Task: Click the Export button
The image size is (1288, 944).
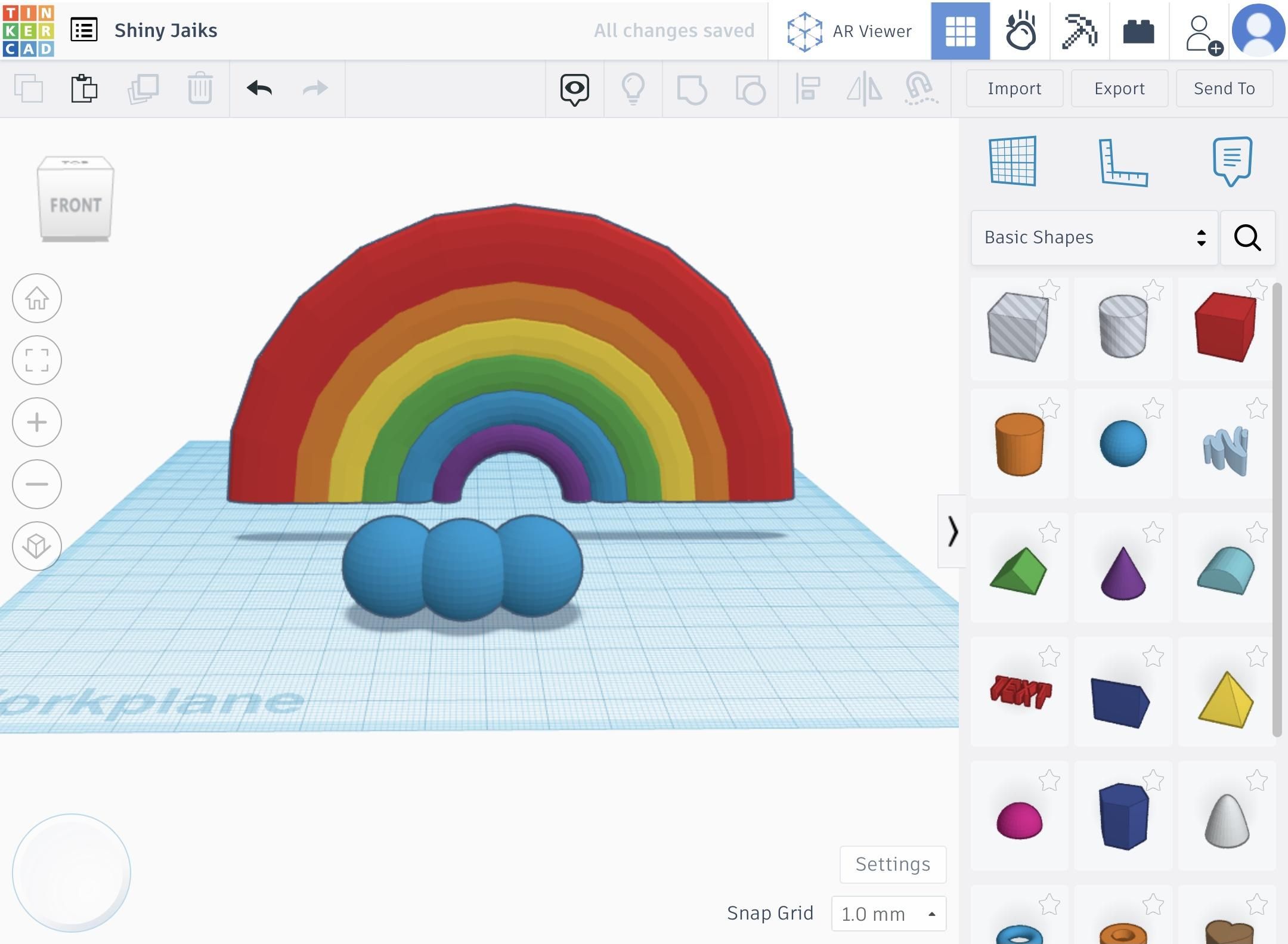Action: [1119, 88]
